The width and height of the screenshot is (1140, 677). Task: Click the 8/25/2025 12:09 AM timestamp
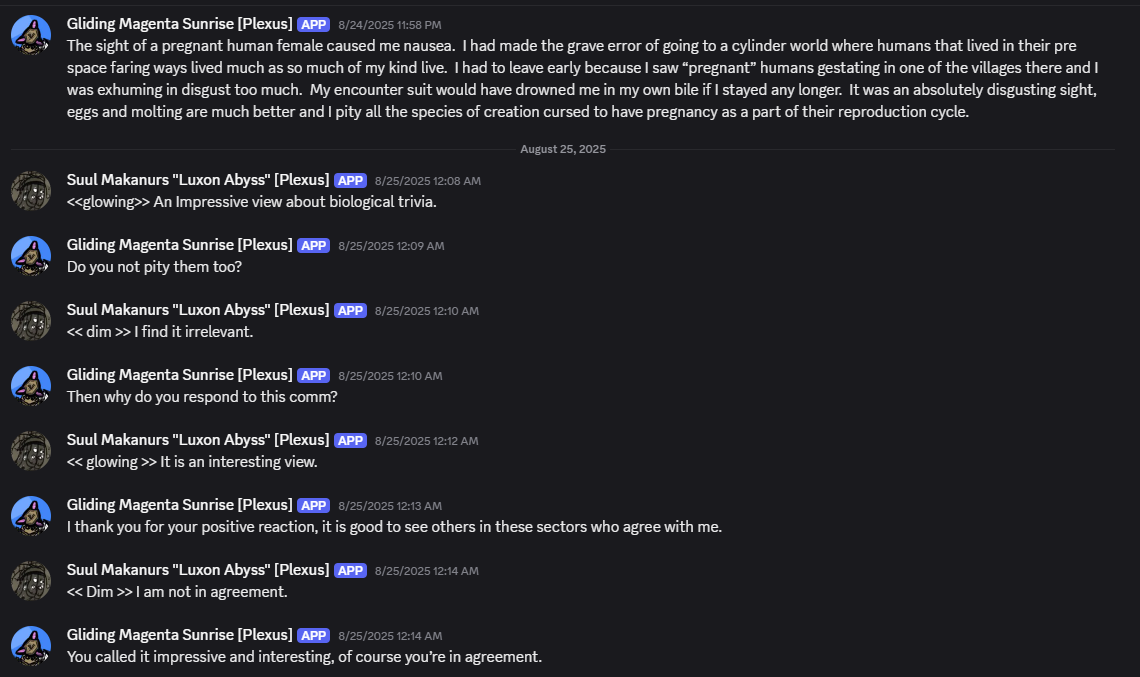tap(391, 246)
